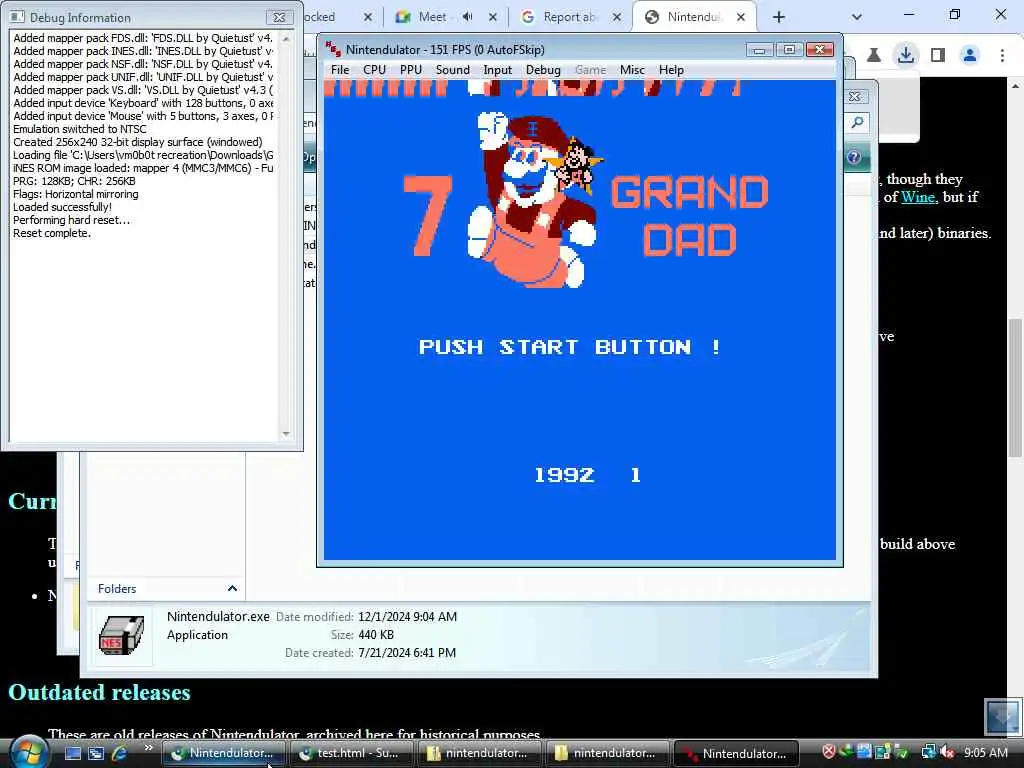
Task: Click the 'Emulation switched to NTSC' log line
Action: click(80, 129)
